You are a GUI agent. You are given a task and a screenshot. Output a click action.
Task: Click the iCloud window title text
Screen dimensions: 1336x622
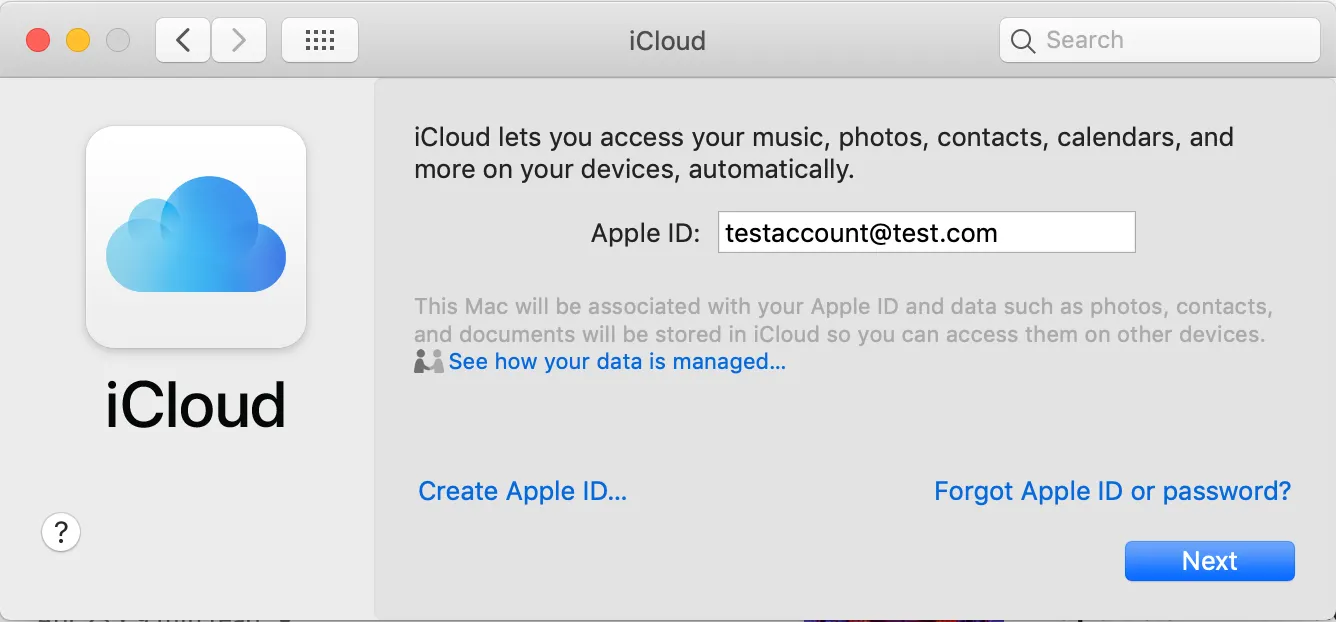point(667,41)
